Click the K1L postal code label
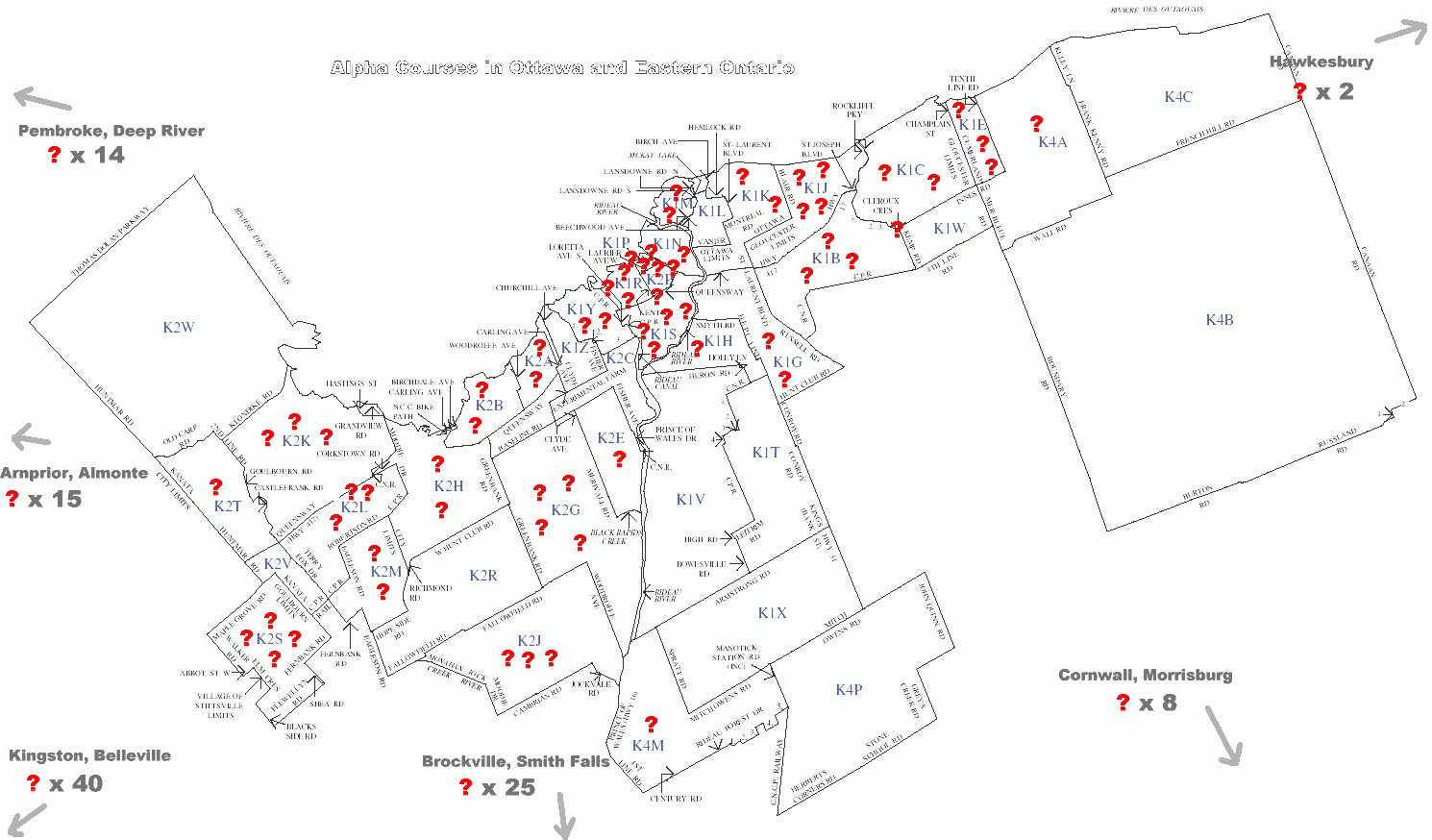The image size is (1432, 840). click(x=711, y=211)
